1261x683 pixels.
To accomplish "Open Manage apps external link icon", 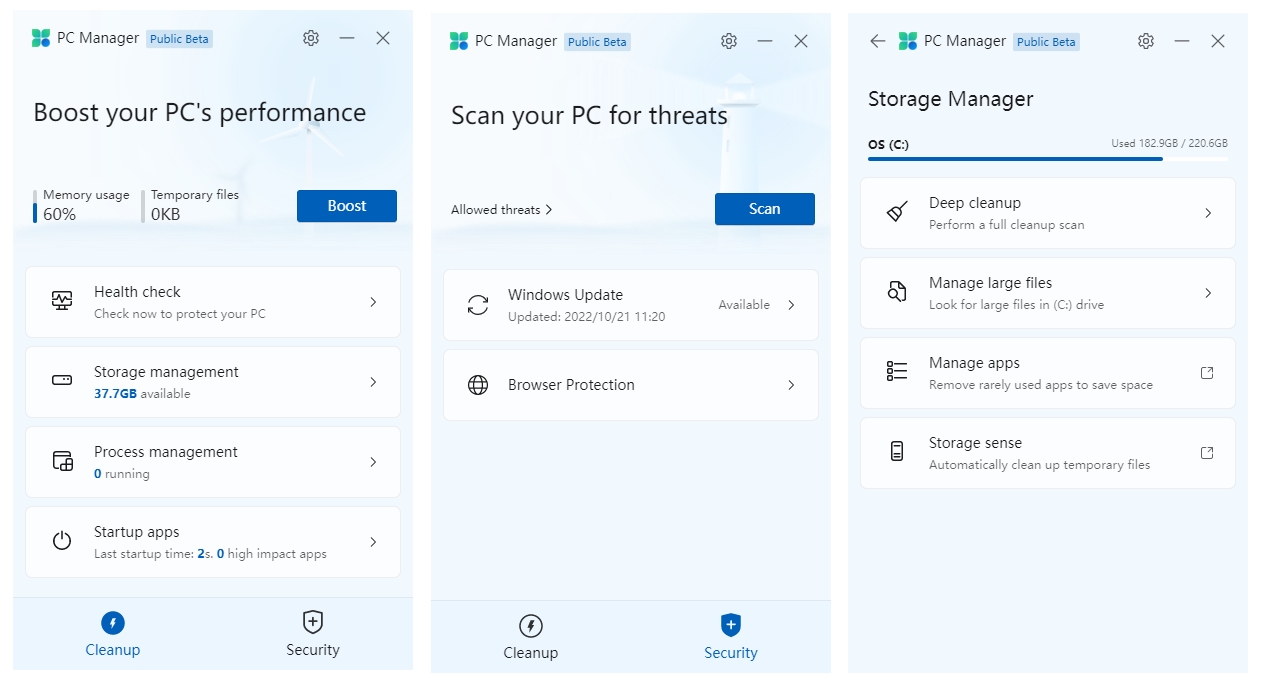I will tap(1207, 372).
